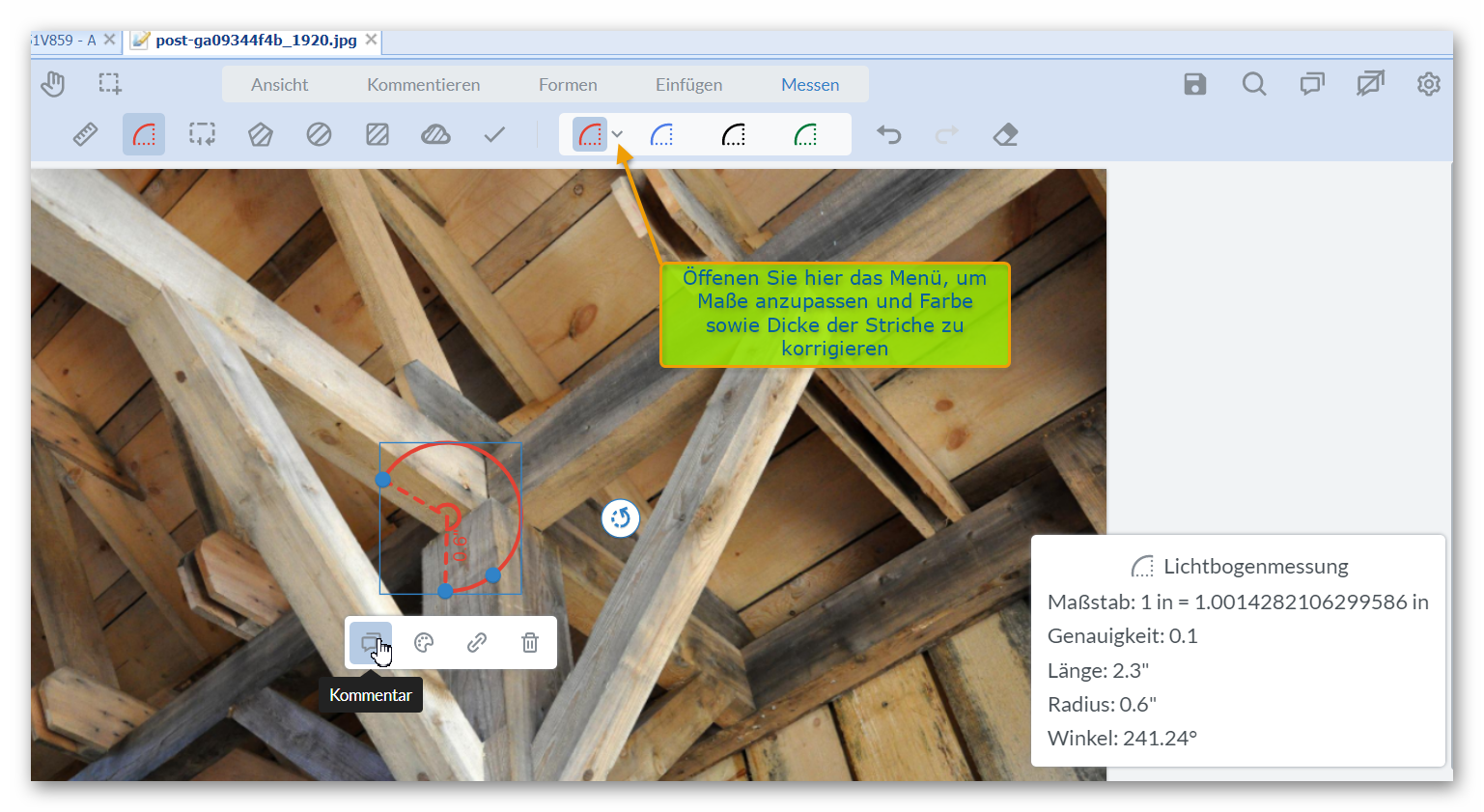This screenshot has height=812, width=1484.
Task: Close the post-ga09344f4b_1920.jpg tab
Action: pos(372,40)
